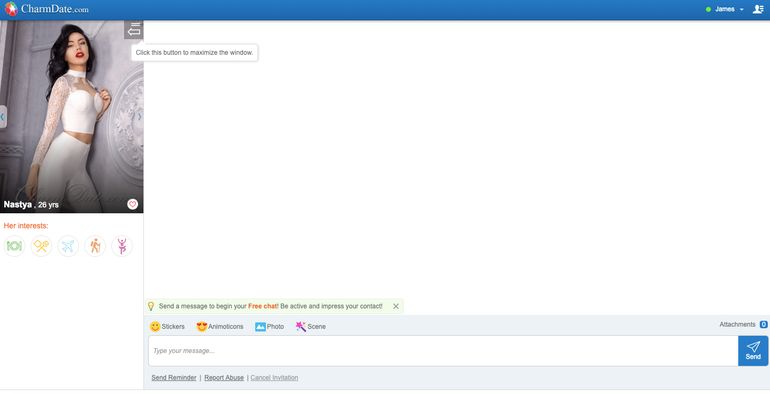Click the Send Reminder link
Screen dimensions: 770x394
pos(174,378)
